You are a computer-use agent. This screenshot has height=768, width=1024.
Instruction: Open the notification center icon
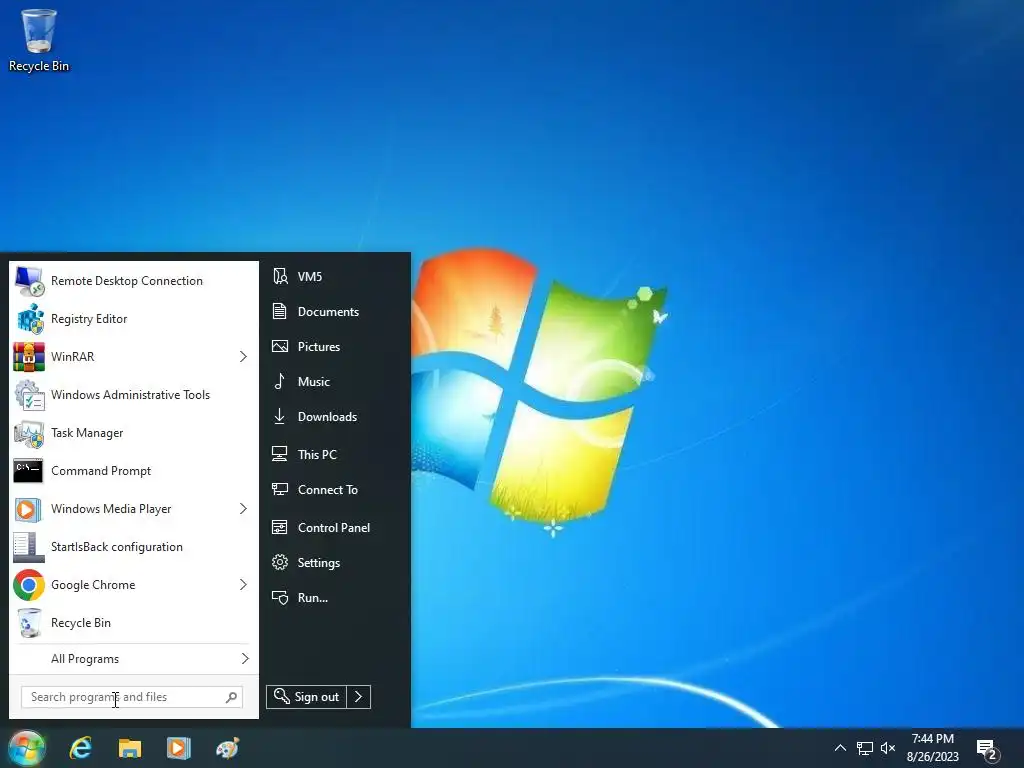point(987,750)
